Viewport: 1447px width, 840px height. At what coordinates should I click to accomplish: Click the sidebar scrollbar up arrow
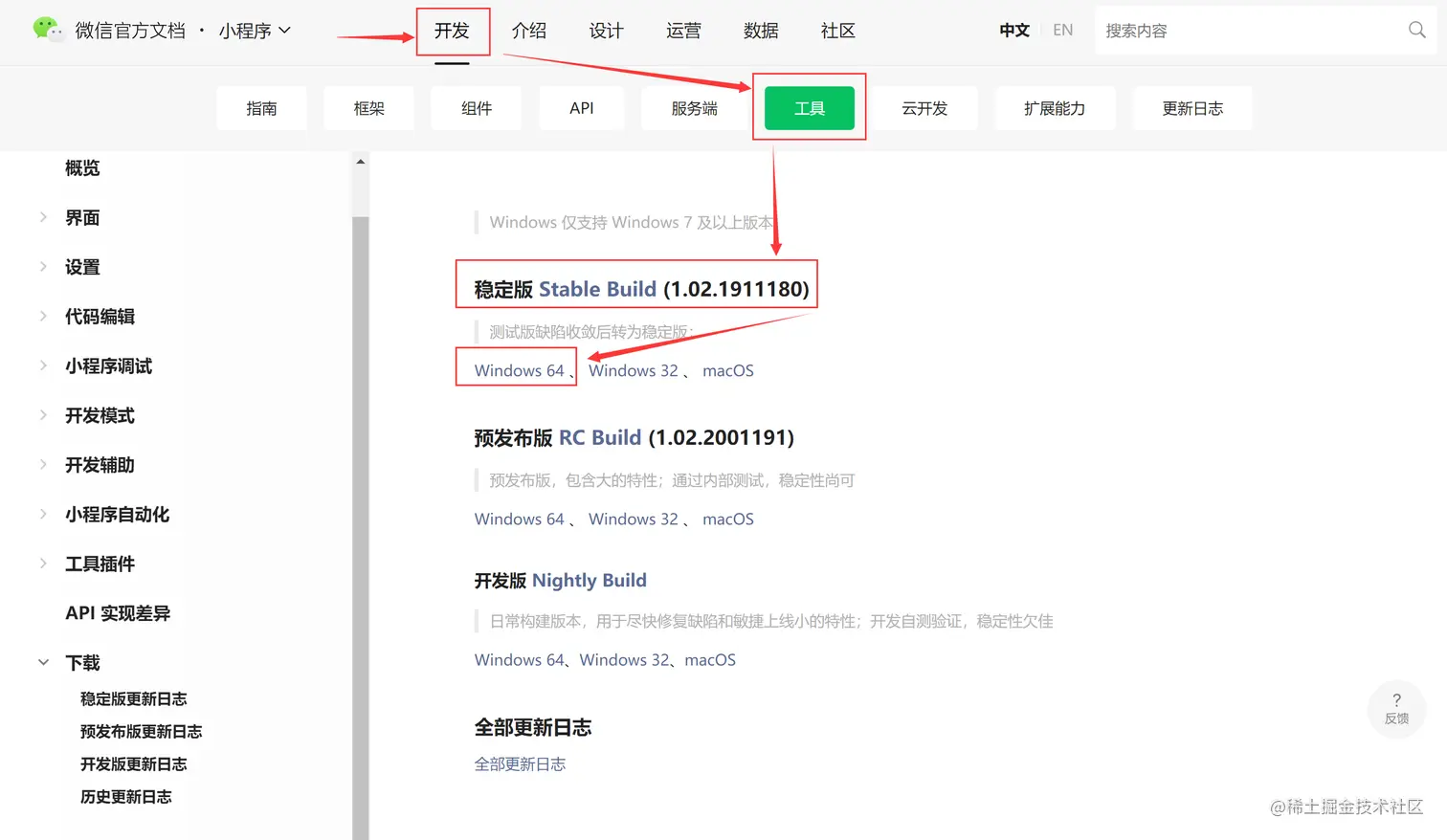point(361,161)
